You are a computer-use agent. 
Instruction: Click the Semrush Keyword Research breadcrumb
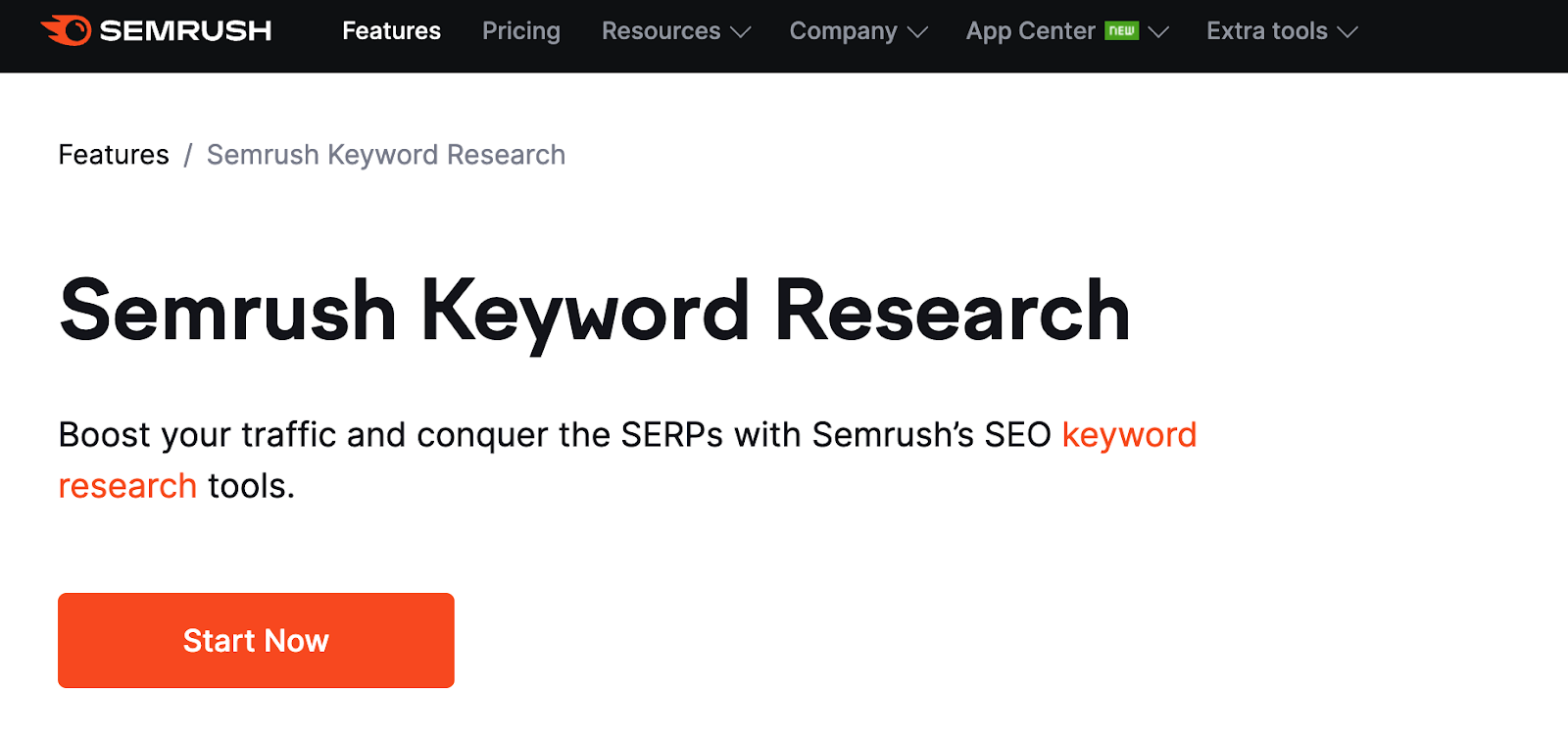[x=386, y=155]
